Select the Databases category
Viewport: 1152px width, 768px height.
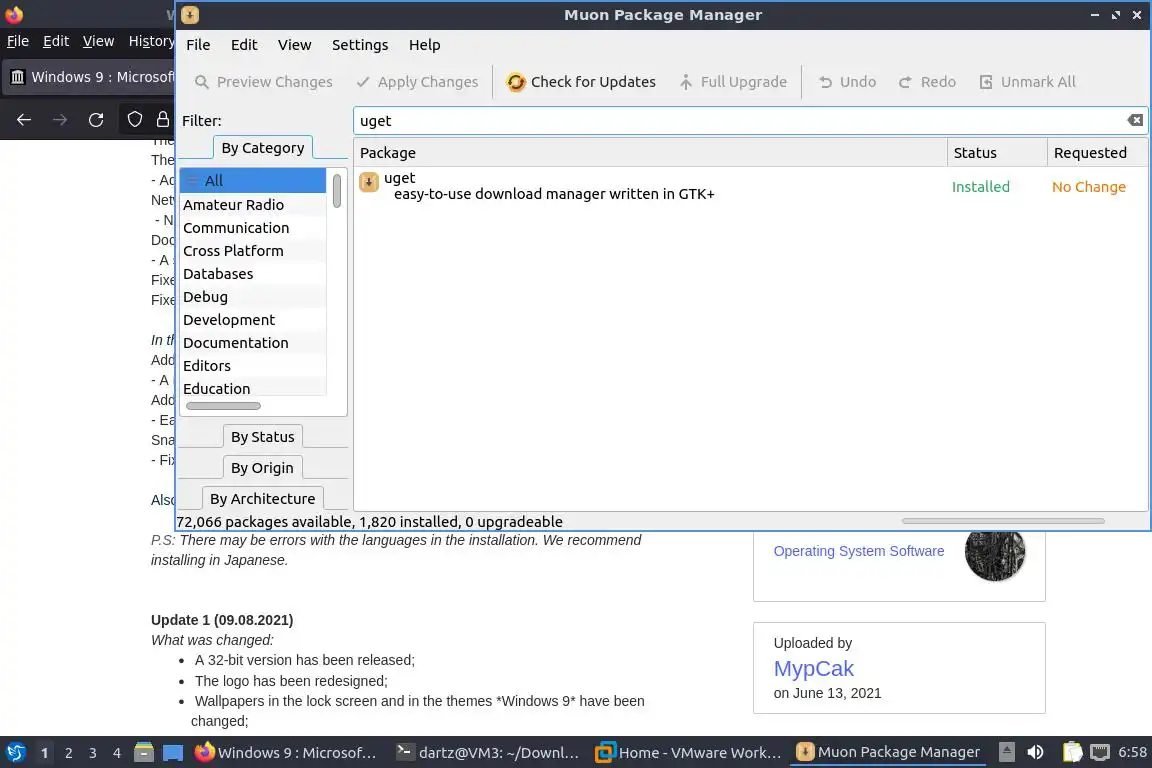(253, 273)
